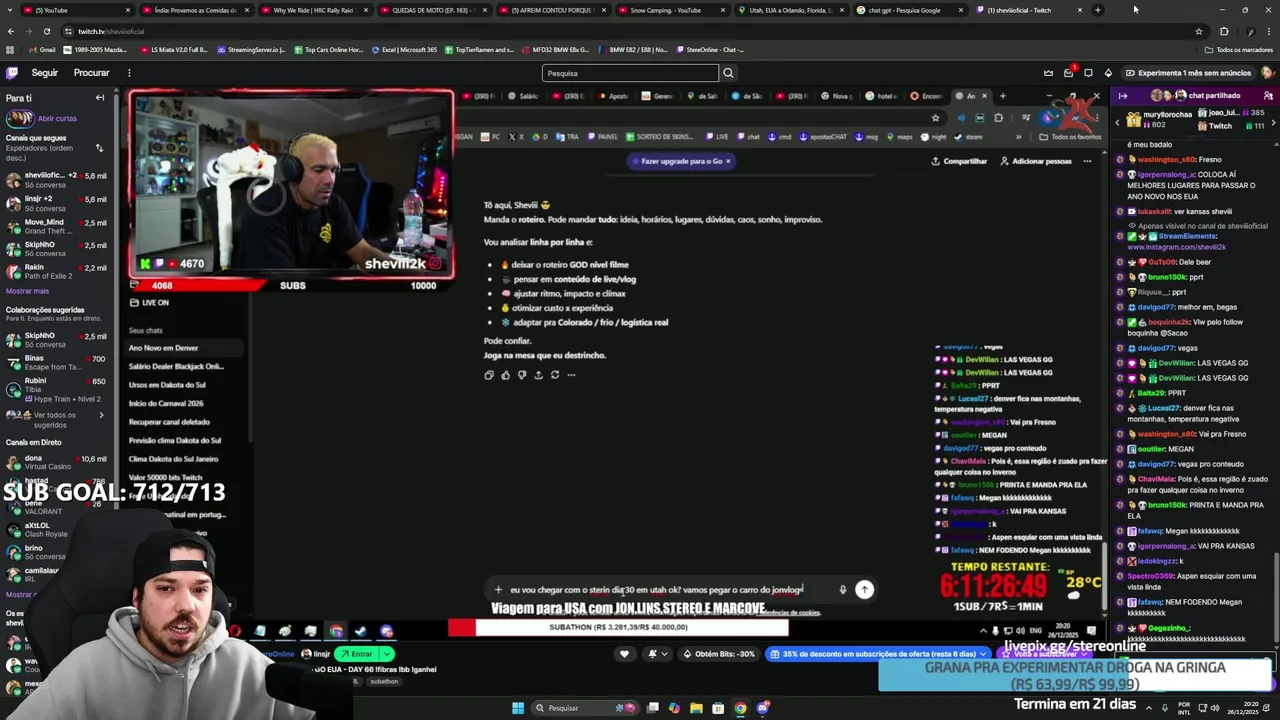Click the ChatGPT microphone dictation icon
1280x720 pixels.
pyautogui.click(x=842, y=590)
